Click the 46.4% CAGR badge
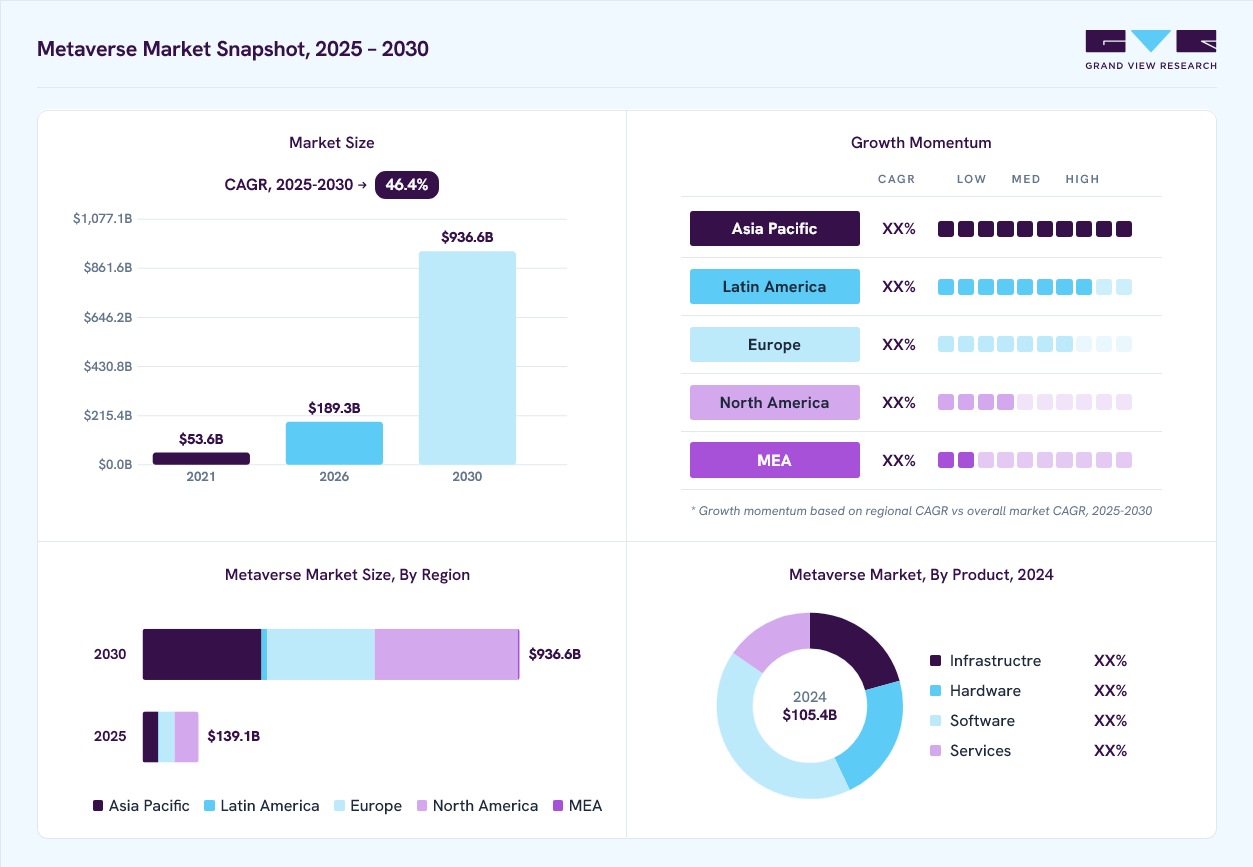The height and width of the screenshot is (867, 1253). [x=407, y=184]
